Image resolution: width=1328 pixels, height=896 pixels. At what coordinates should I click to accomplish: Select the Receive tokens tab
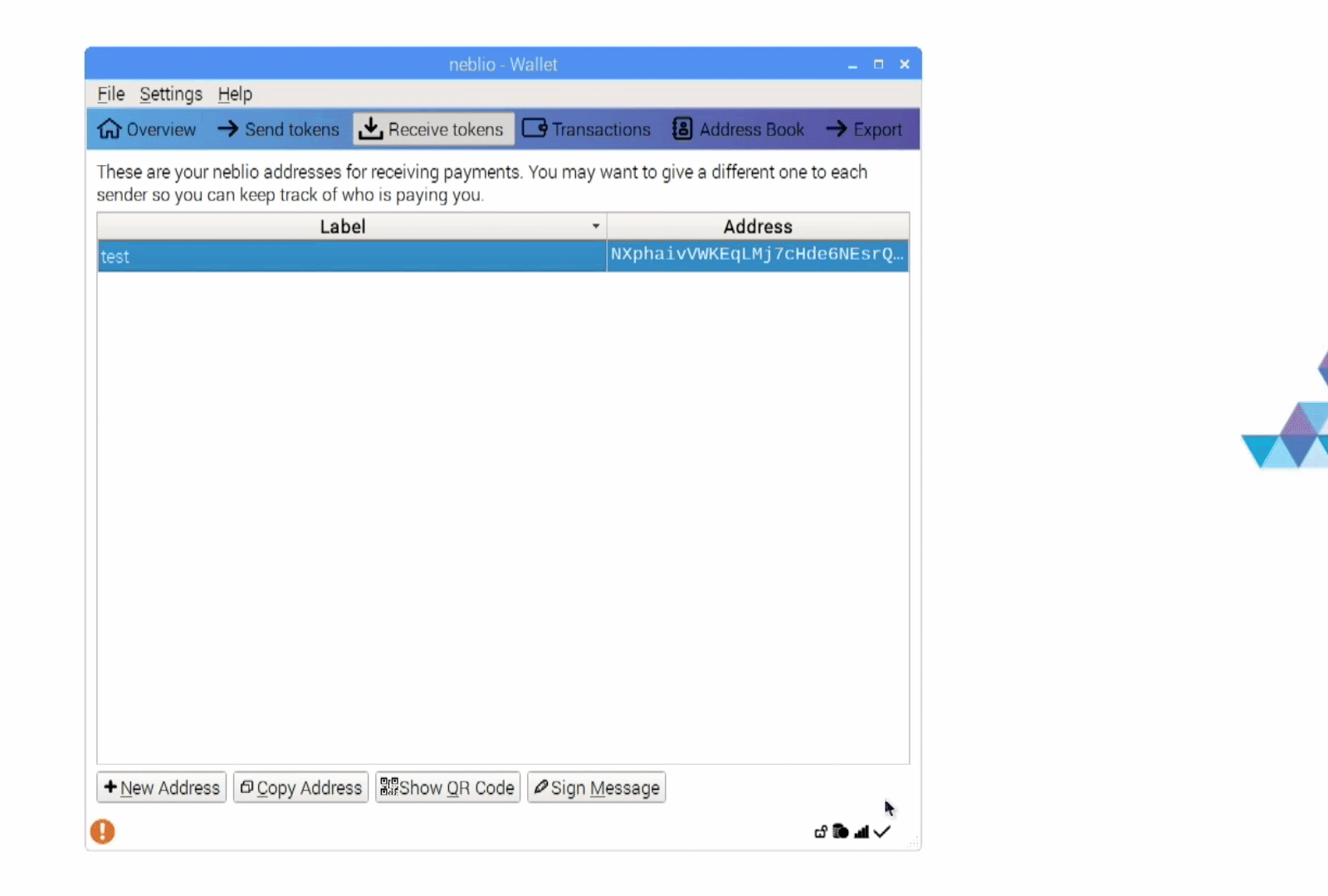[433, 129]
